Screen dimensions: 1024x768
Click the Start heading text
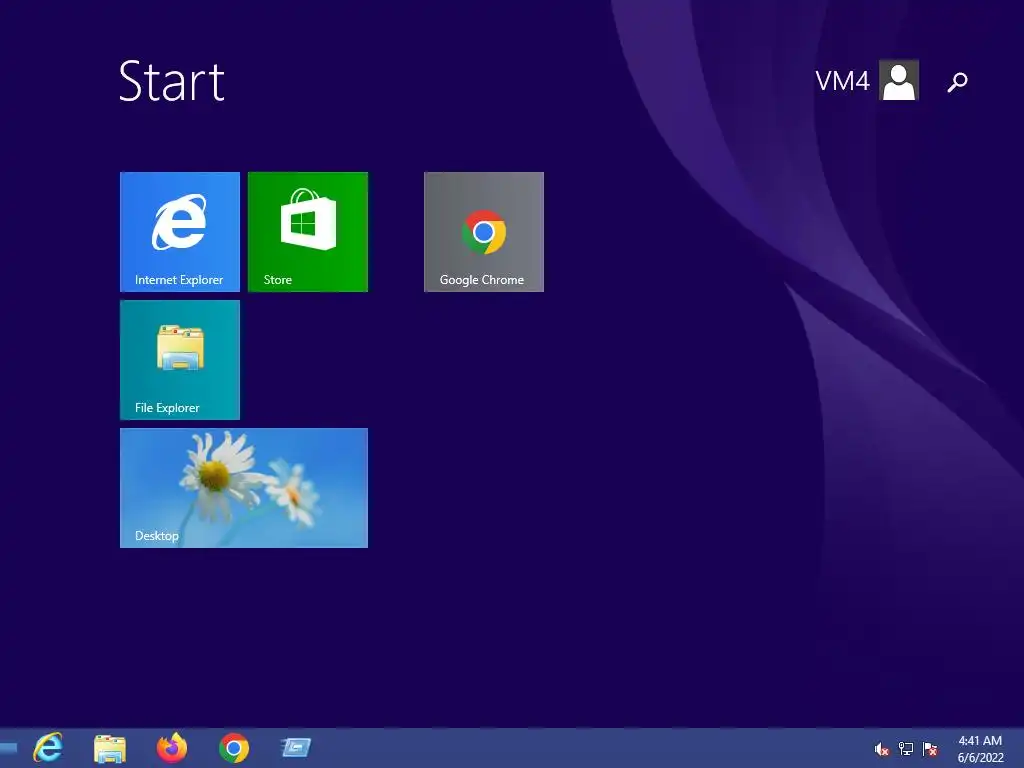pyautogui.click(x=172, y=81)
